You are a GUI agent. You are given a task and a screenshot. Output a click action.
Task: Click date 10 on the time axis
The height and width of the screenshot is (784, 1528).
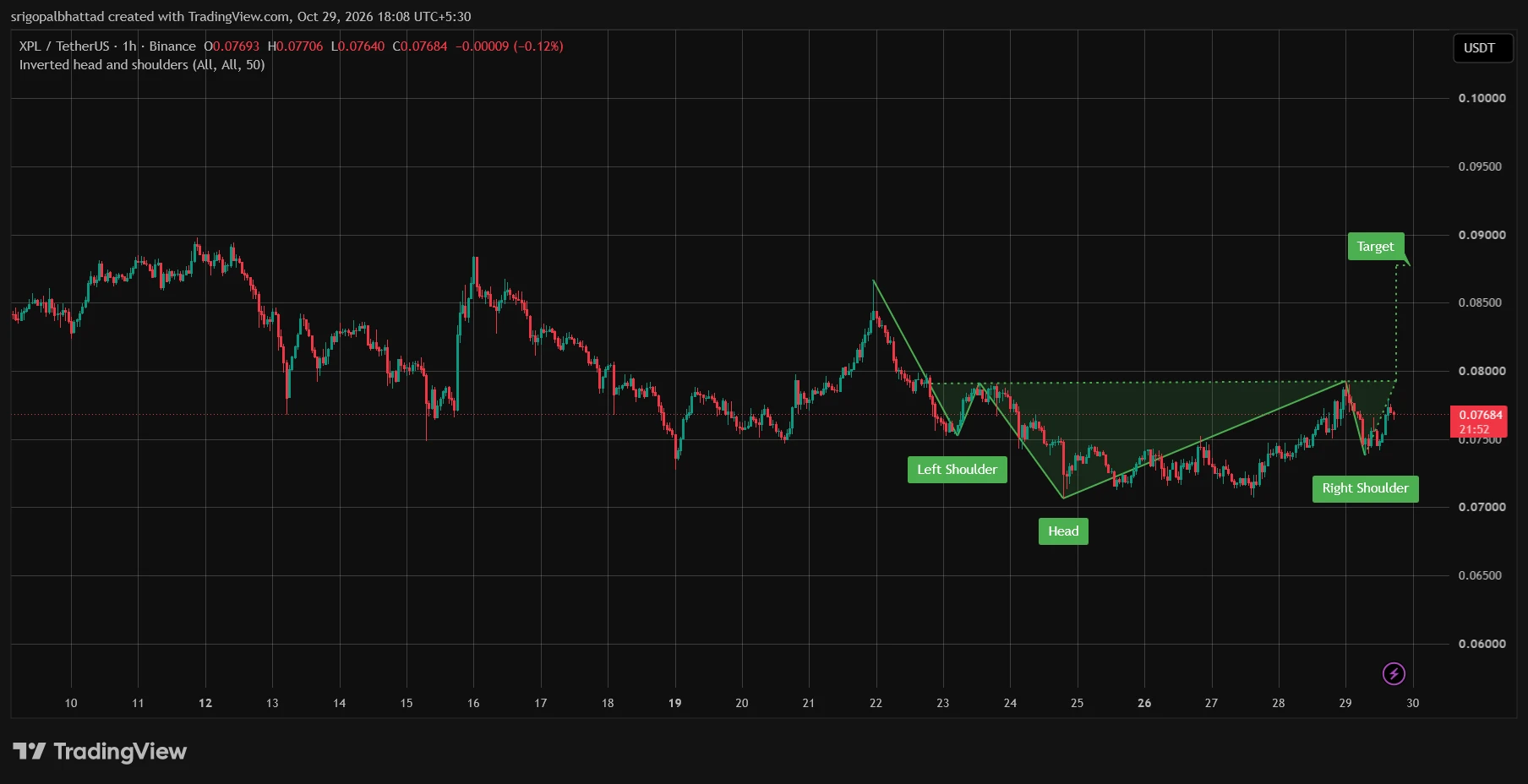point(71,703)
